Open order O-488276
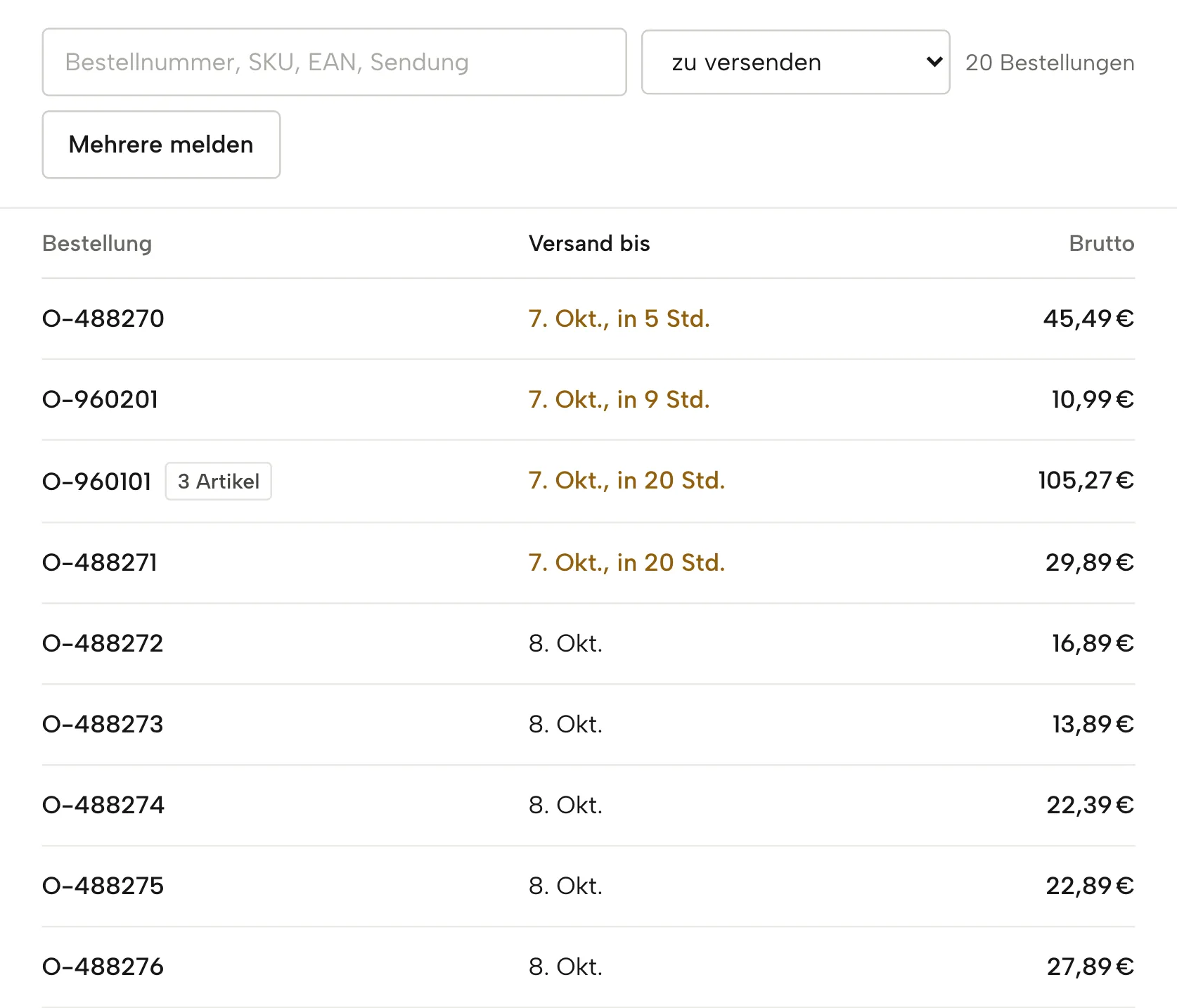 point(103,967)
